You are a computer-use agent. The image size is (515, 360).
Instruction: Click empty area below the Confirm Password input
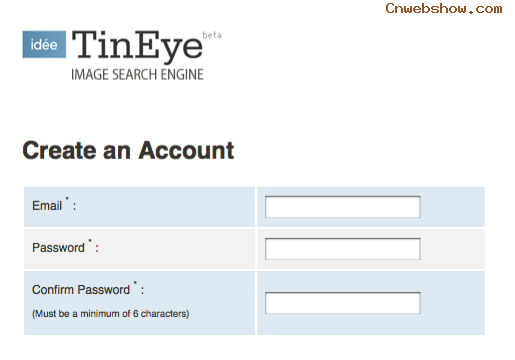pos(343,324)
